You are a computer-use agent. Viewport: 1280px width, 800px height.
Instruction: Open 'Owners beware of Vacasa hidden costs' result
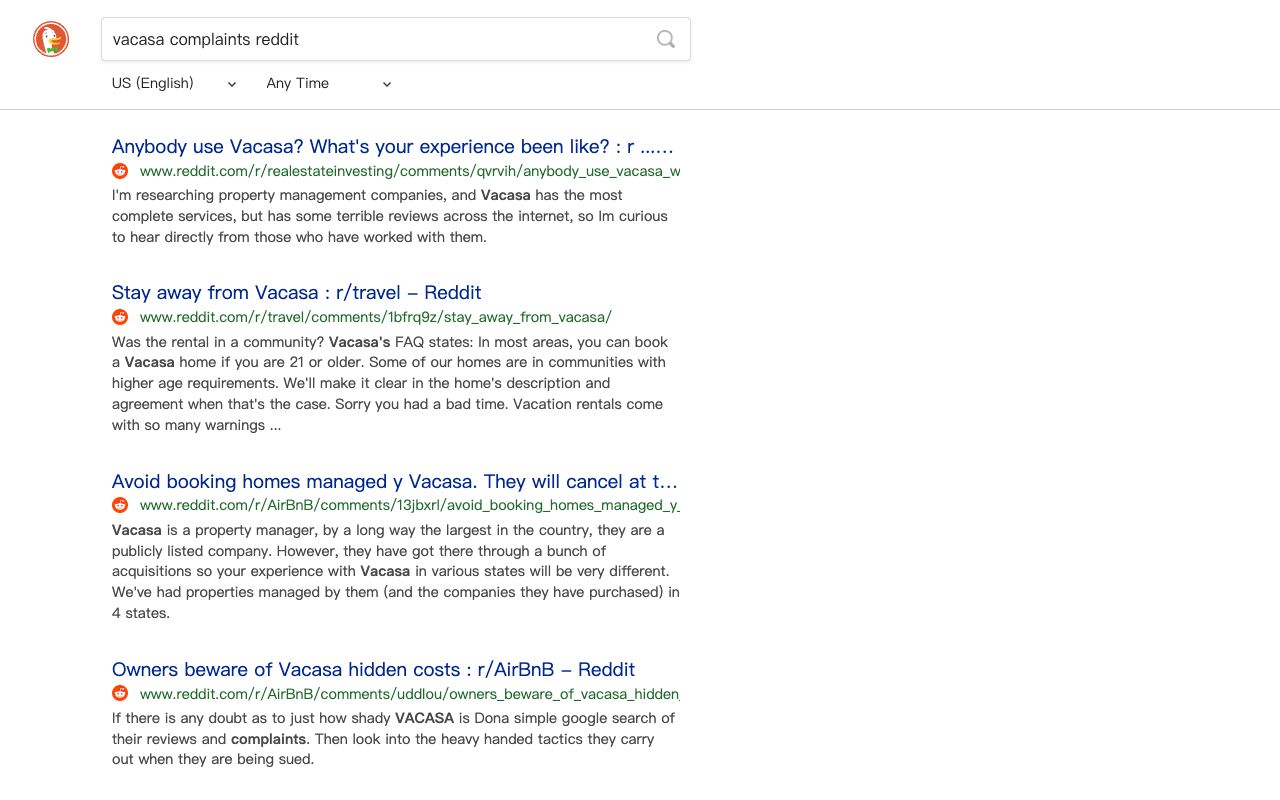coord(373,670)
